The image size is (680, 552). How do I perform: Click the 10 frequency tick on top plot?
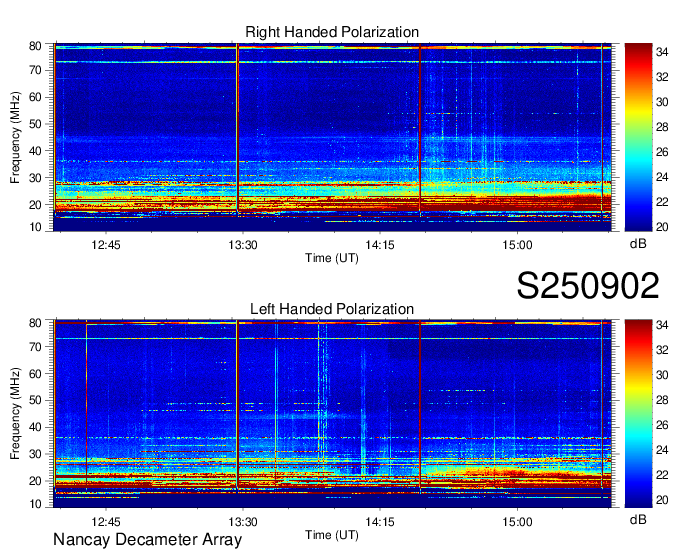point(35,227)
